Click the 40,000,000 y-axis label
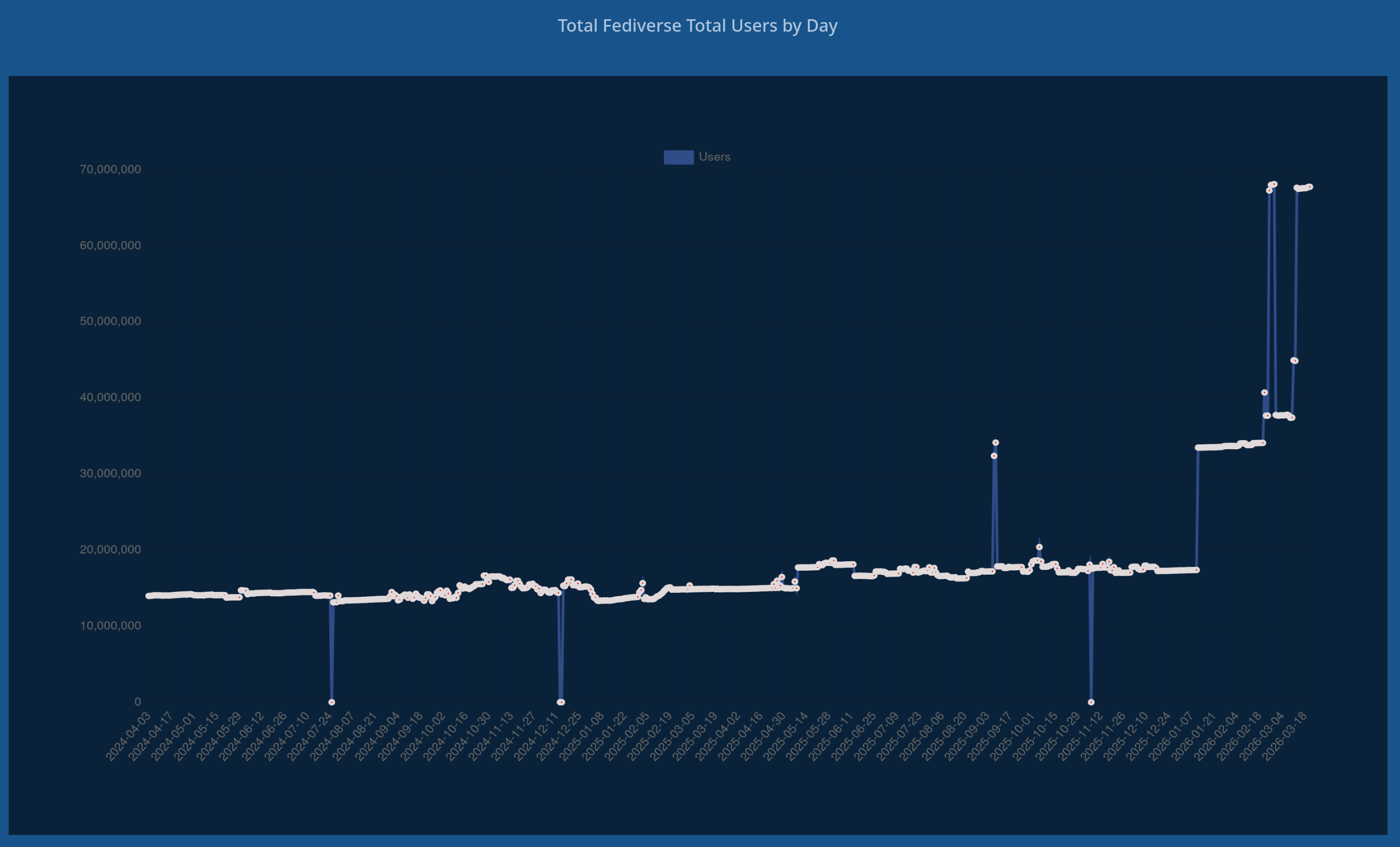The image size is (1400, 847). tap(110, 397)
